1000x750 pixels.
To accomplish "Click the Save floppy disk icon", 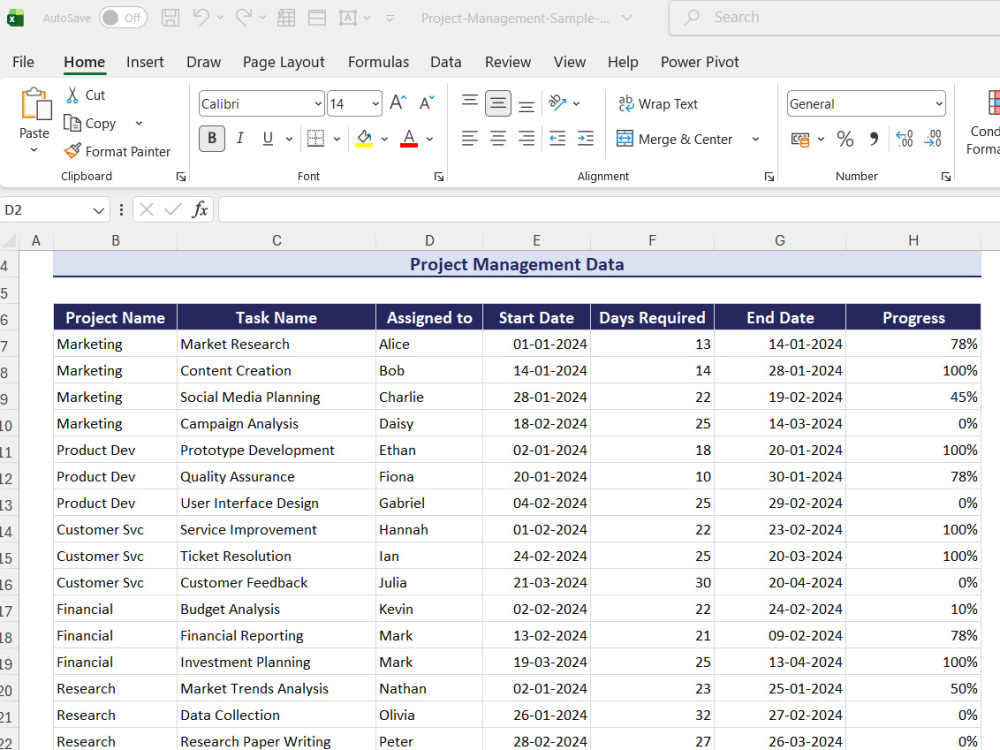I will [170, 18].
